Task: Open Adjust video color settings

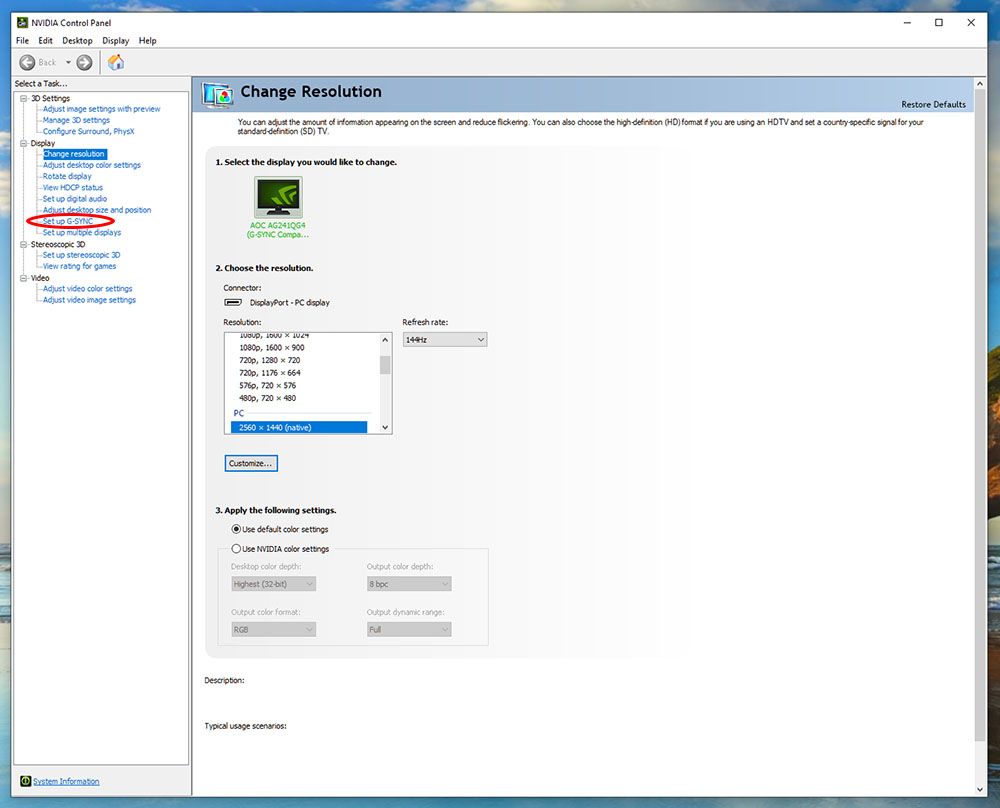Action: coord(87,288)
